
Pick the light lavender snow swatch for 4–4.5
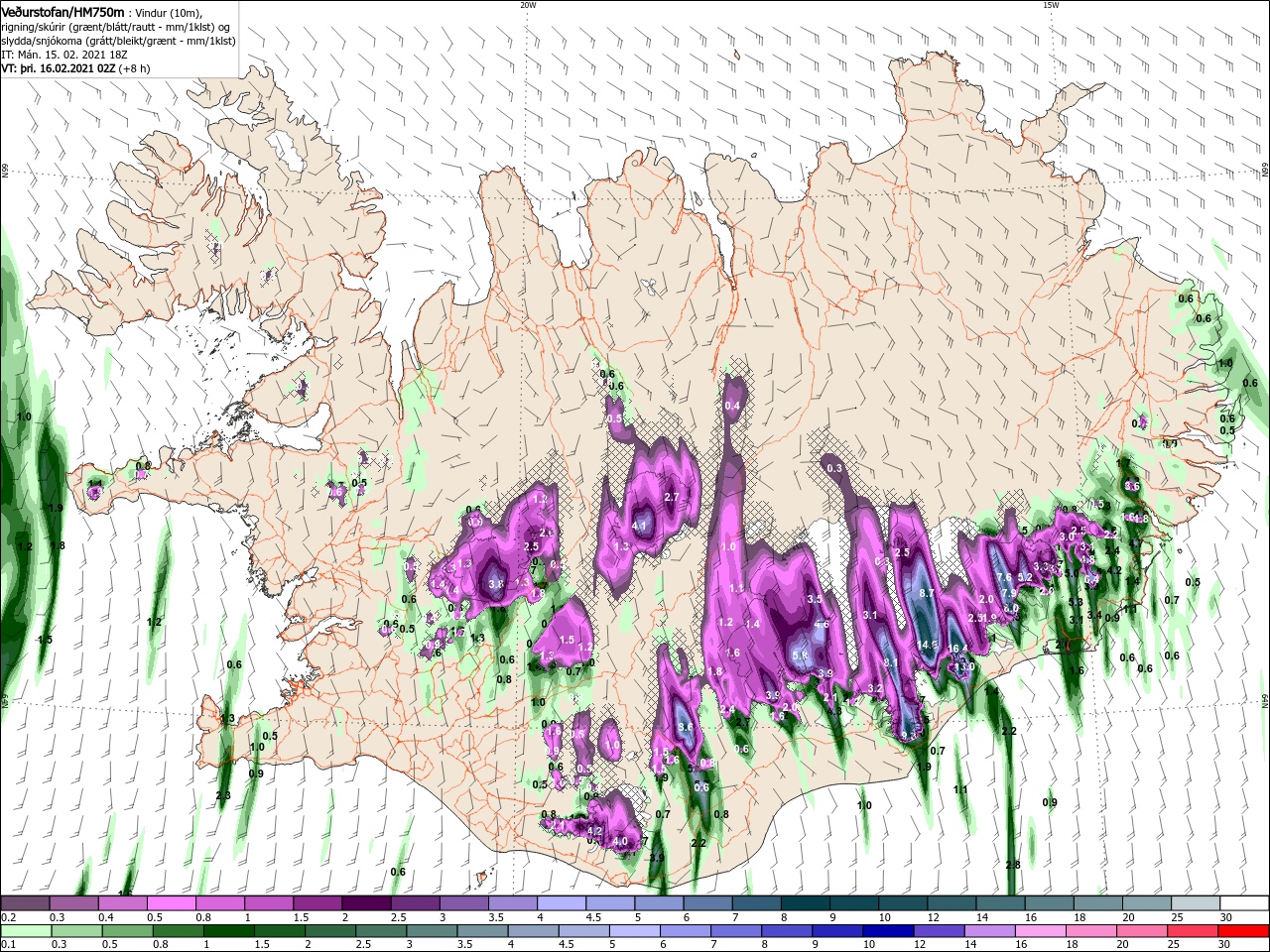[561, 903]
